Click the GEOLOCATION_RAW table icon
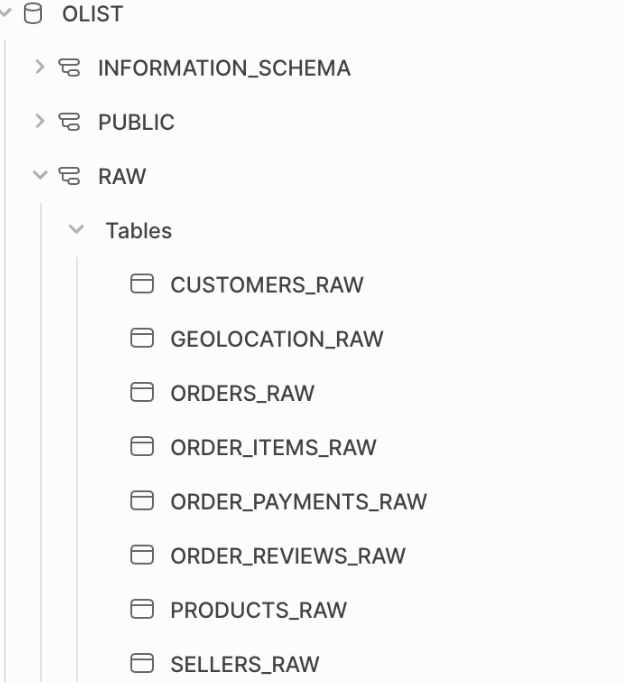 coord(142,338)
